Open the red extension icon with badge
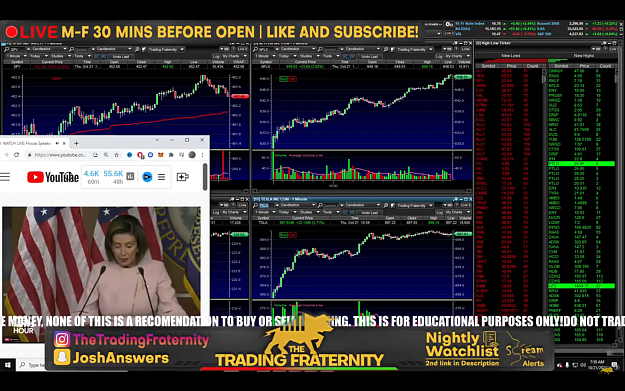 pyautogui.click(x=140, y=155)
